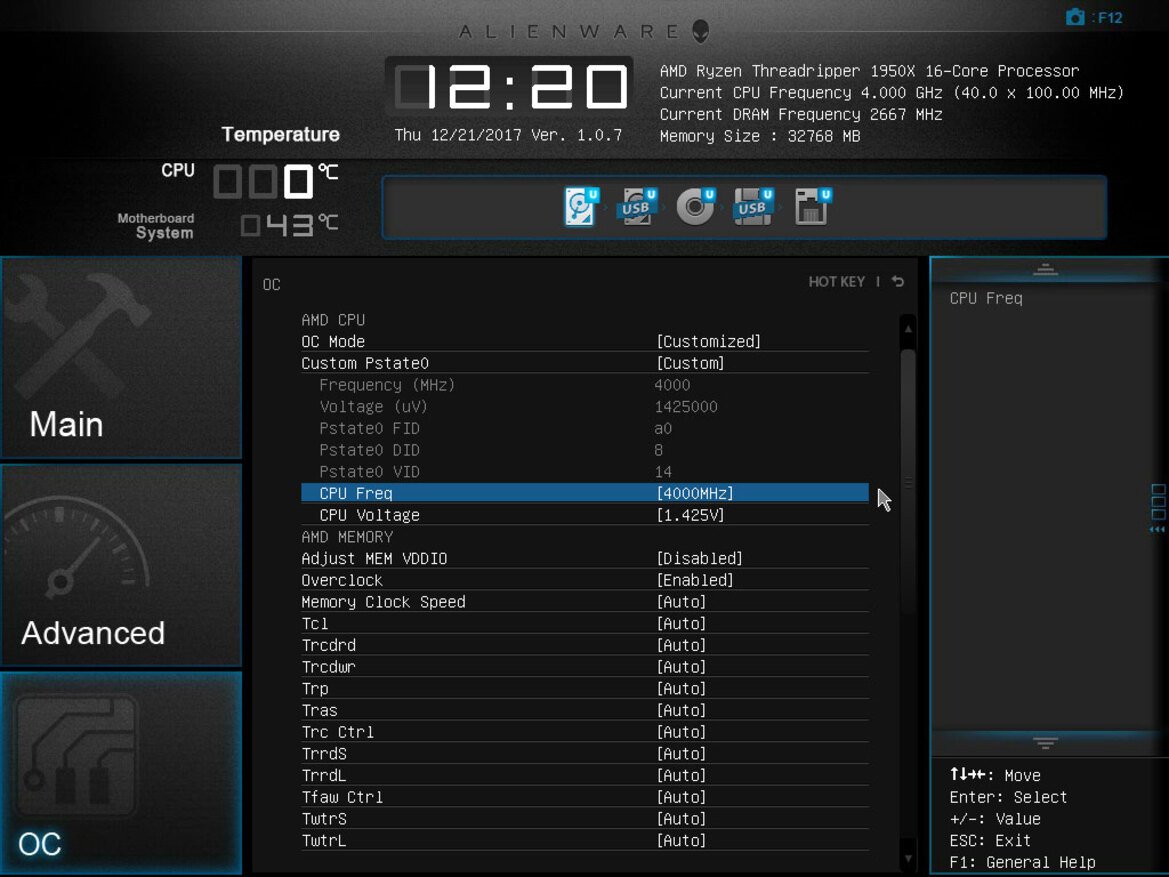The image size is (1169, 877).
Task: Click the Threadripper 1950X processor name
Action: (x=869, y=71)
